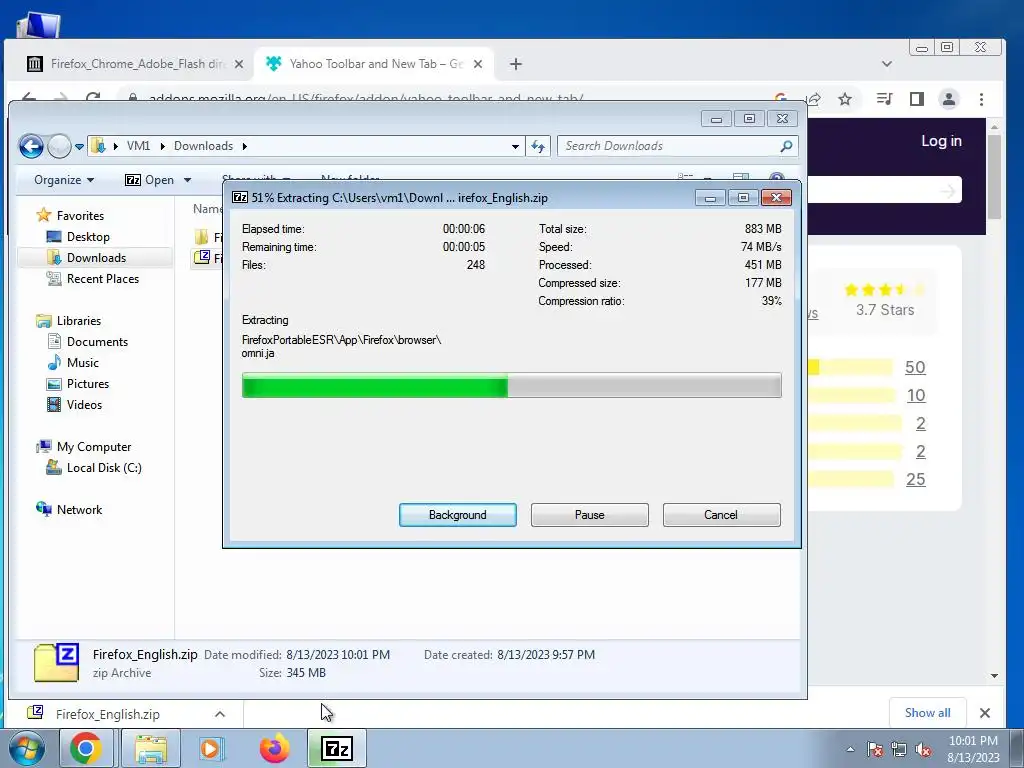Click the 25 one-star reviews link
The width and height of the screenshot is (1024, 768).
coord(916,479)
